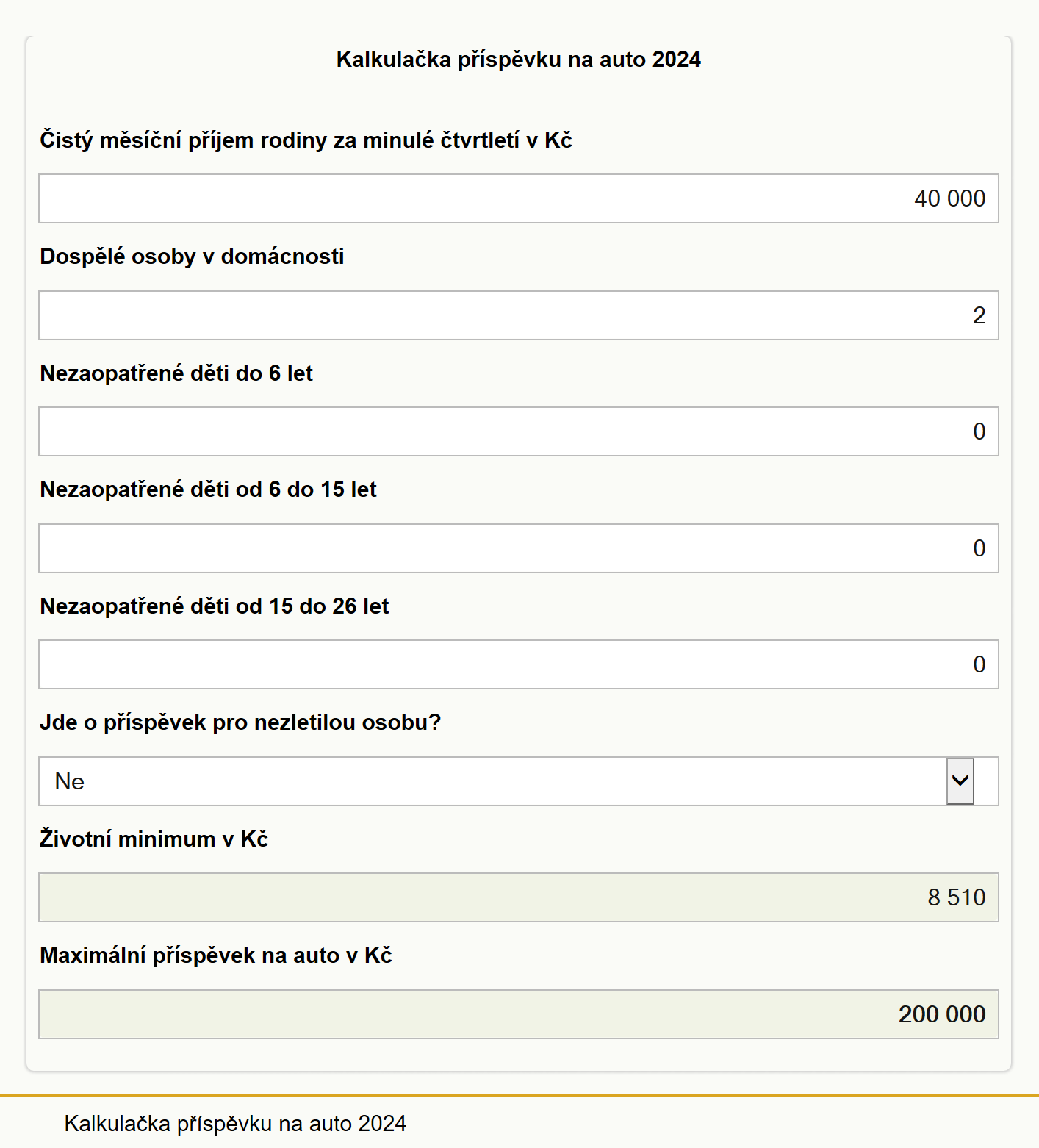Screen dimensions: 1039x1148
Task: Click the Životní minimum result field 8 510
Action: tap(519, 897)
